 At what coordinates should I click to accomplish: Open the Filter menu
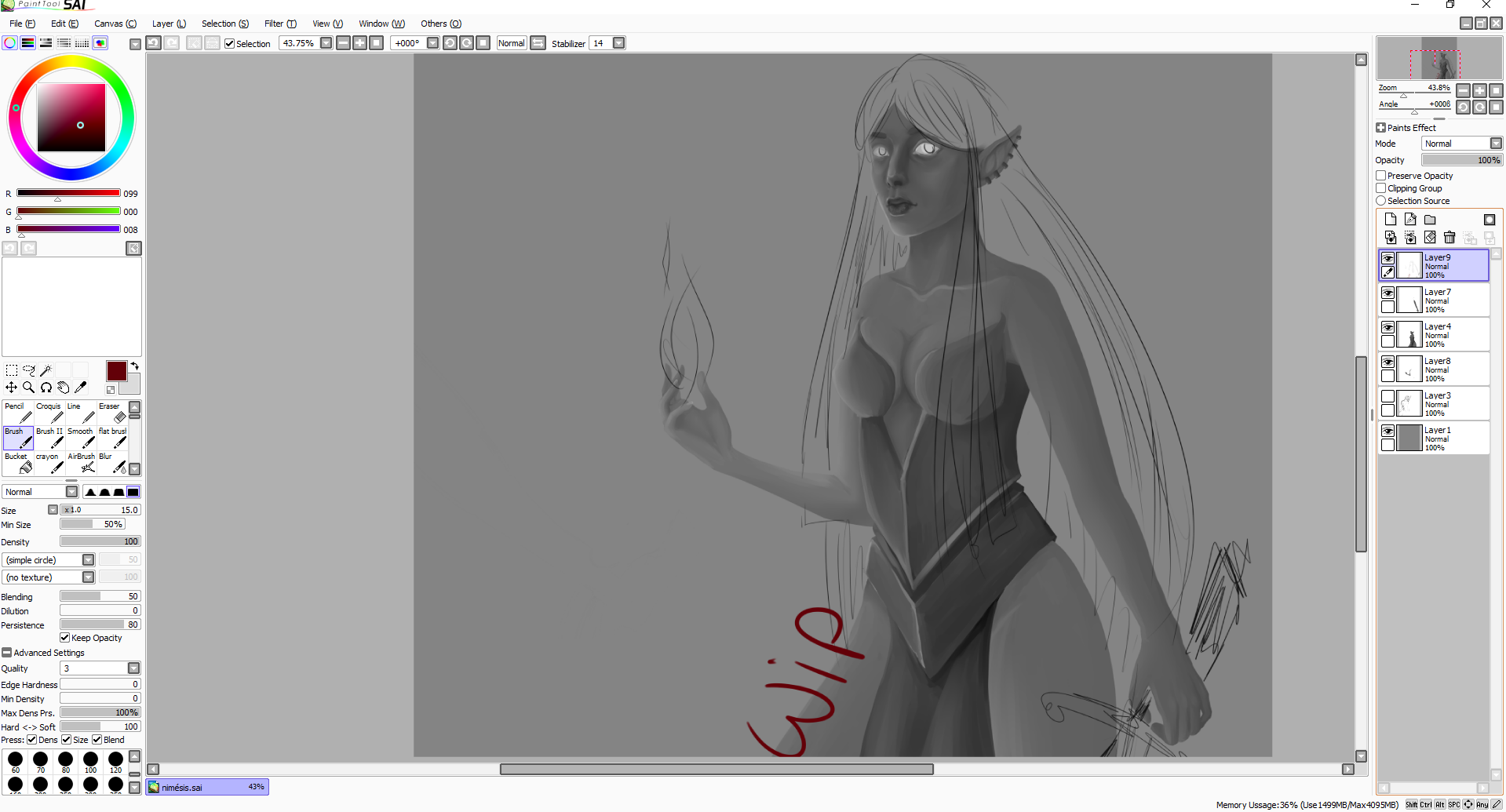pos(279,24)
